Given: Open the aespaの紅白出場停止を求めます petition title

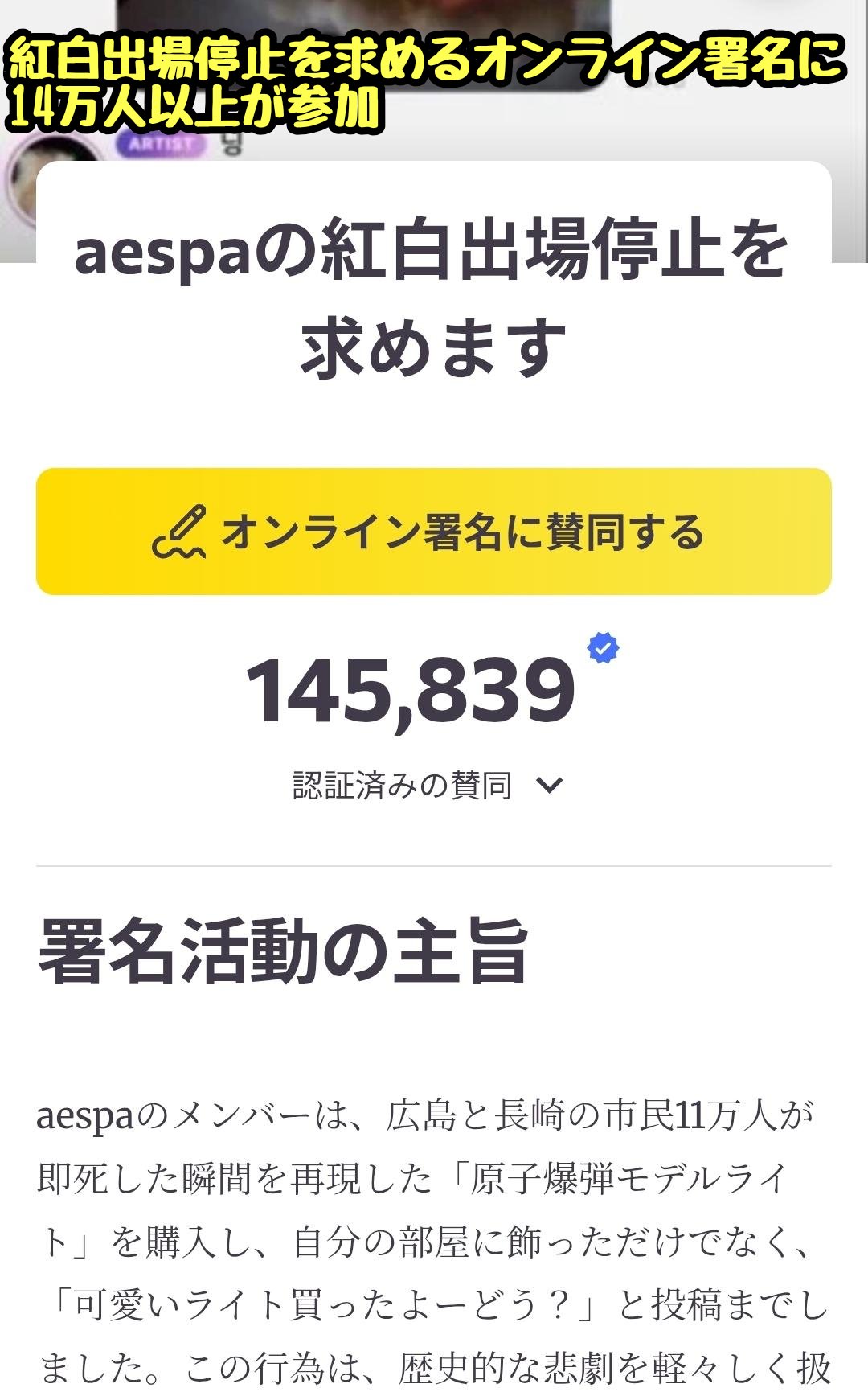Looking at the screenshot, I should click(432, 251).
